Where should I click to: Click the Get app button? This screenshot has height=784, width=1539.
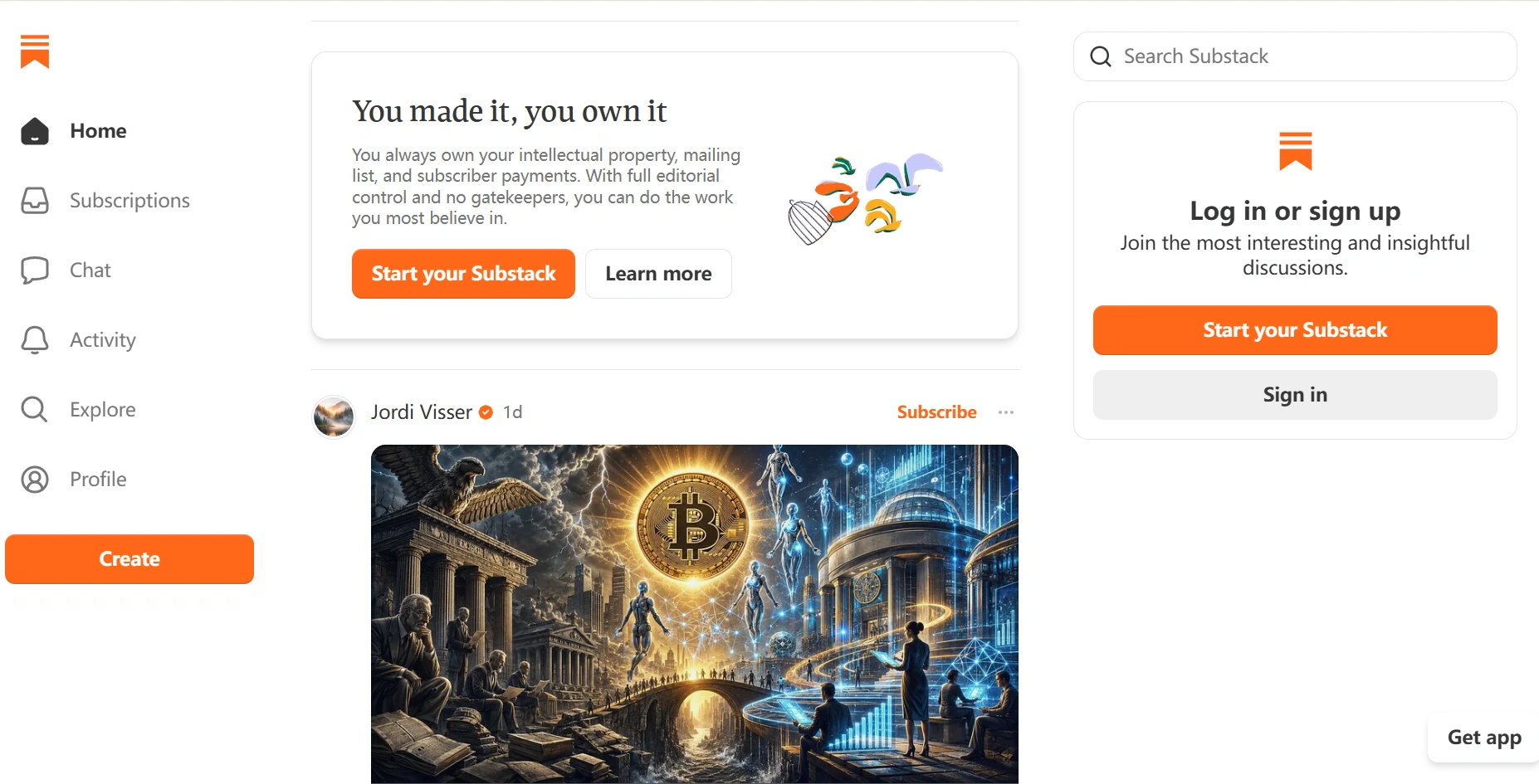1484,738
